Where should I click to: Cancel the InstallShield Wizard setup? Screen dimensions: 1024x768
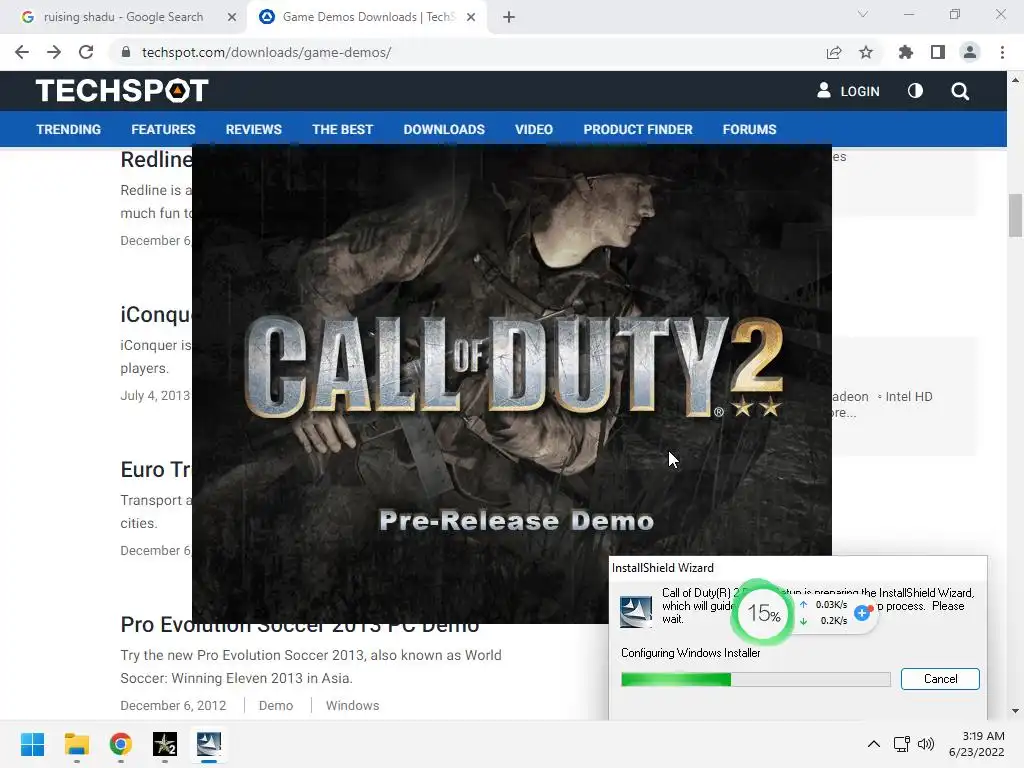click(940, 679)
